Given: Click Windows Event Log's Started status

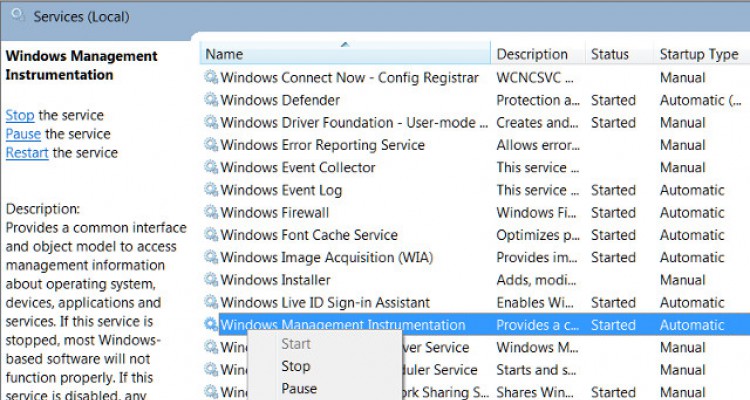Looking at the screenshot, I should (x=613, y=190).
